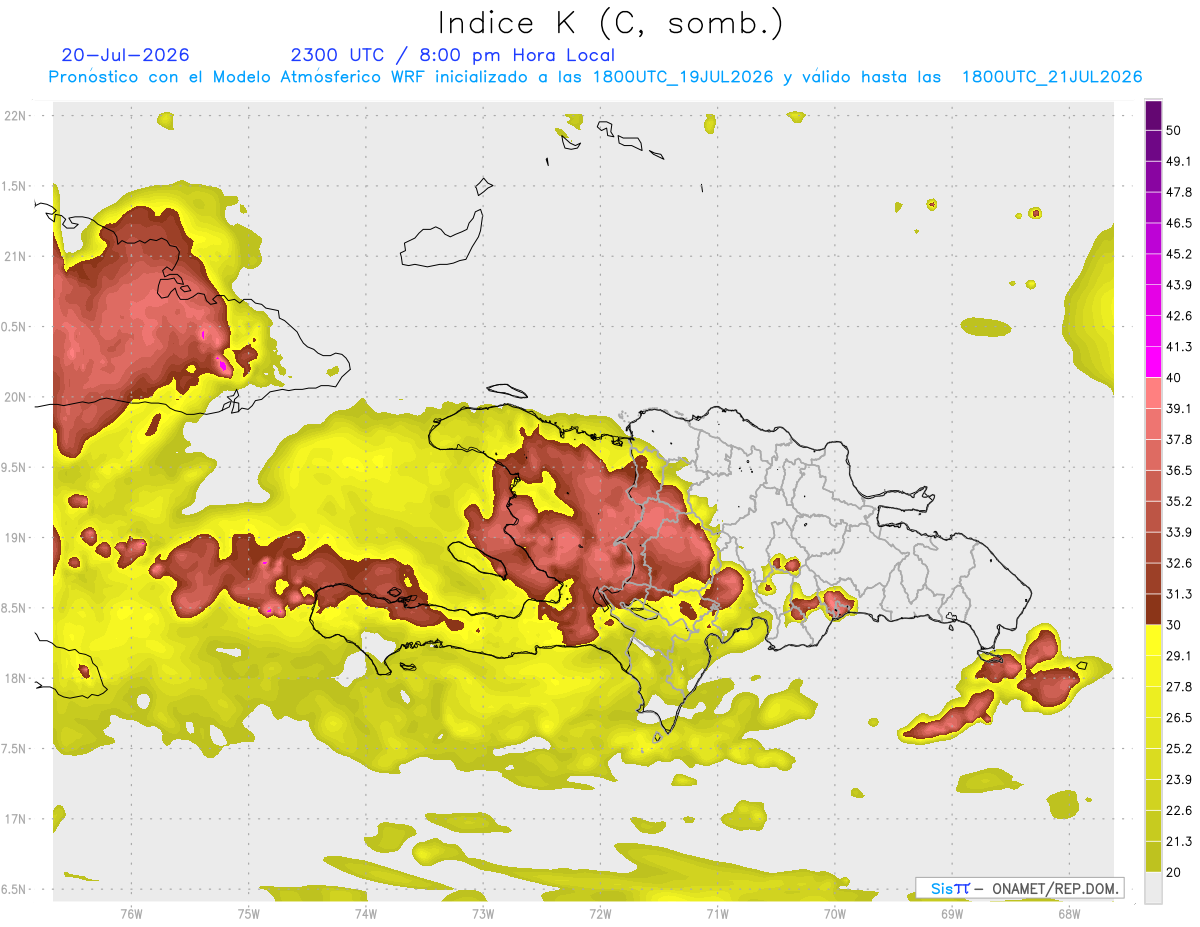Click the legend value "29.1"
1200x927 pixels.
click(1178, 656)
